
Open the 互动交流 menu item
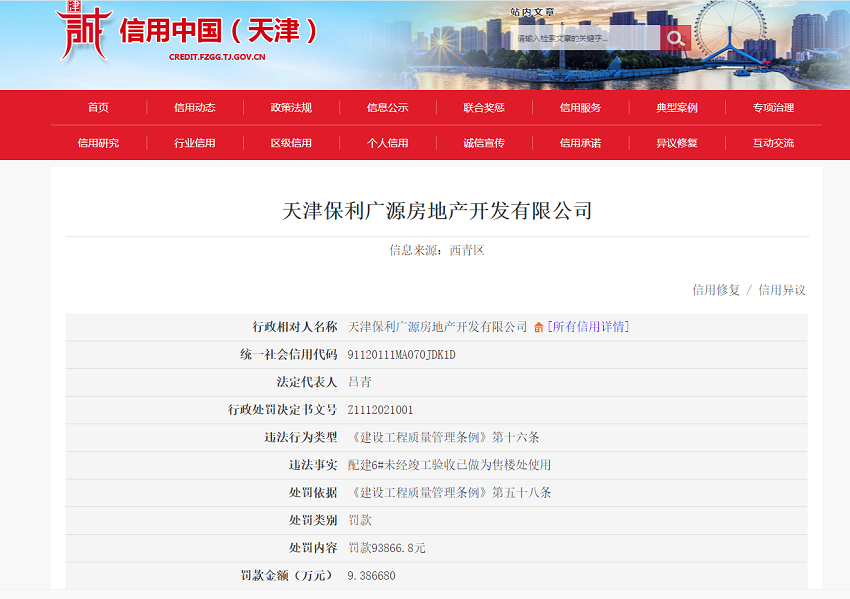[774, 143]
